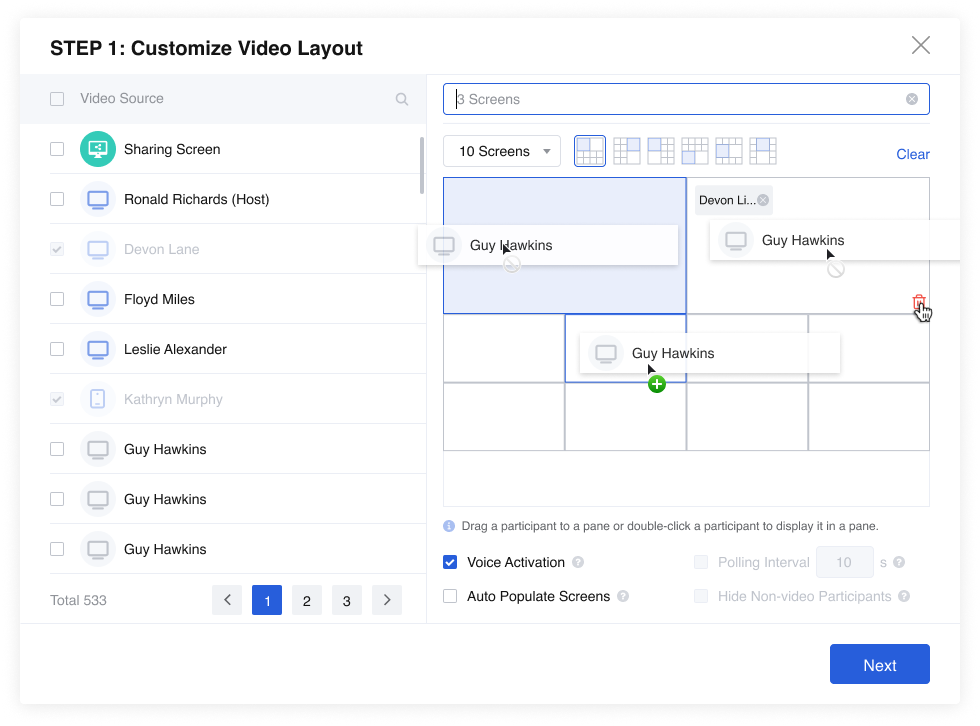Switch to page 2
Image resolution: width=980 pixels, height=726 pixels.
(x=307, y=600)
